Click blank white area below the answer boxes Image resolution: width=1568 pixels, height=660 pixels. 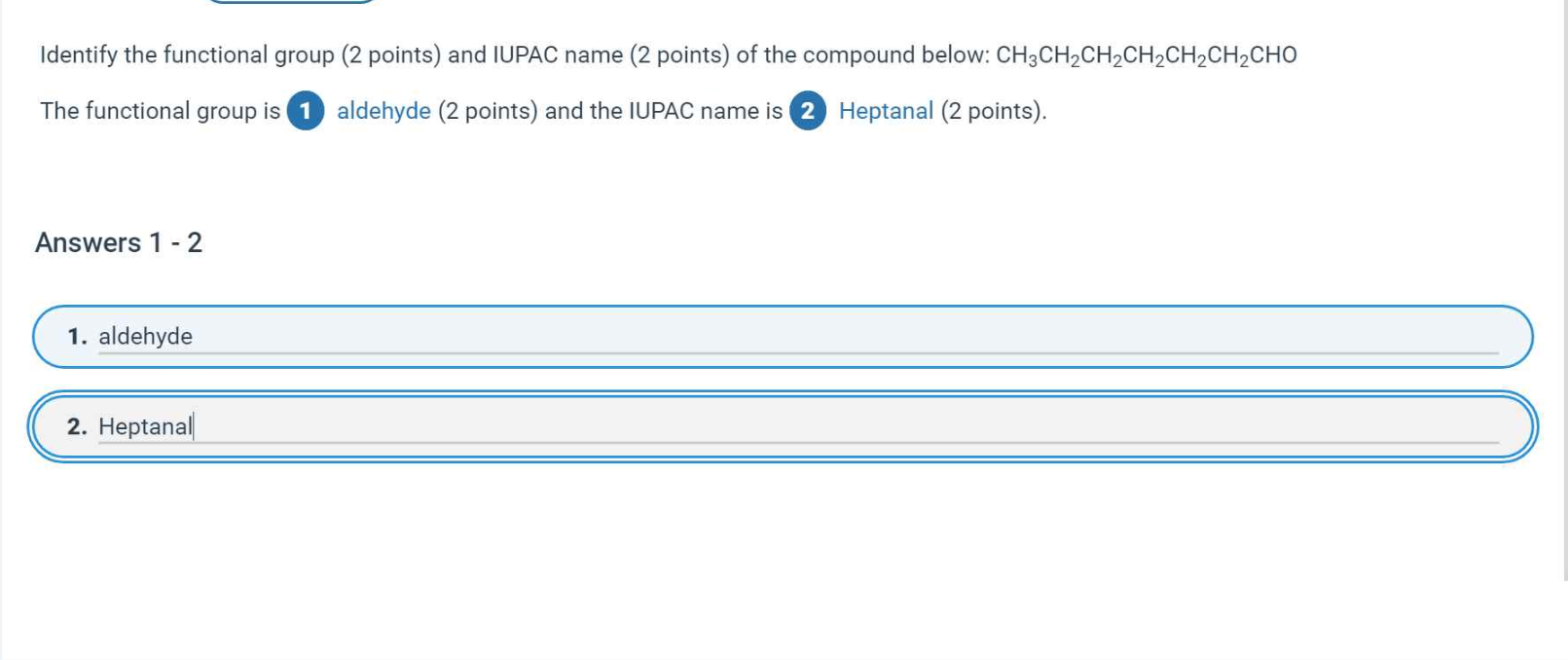pyautogui.click(x=779, y=565)
